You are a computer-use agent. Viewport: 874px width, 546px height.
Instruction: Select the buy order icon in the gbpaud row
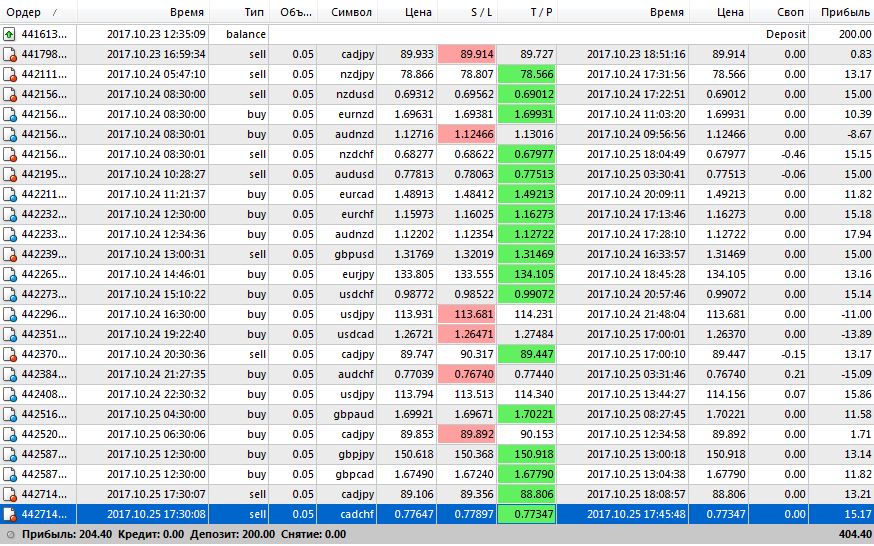point(9,415)
